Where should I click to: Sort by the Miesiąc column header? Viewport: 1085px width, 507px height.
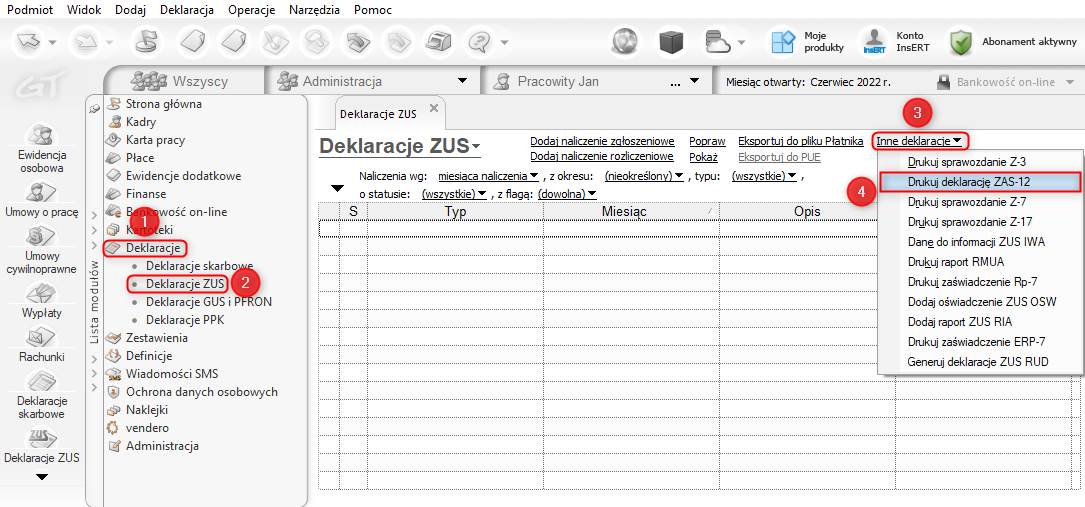[631, 211]
